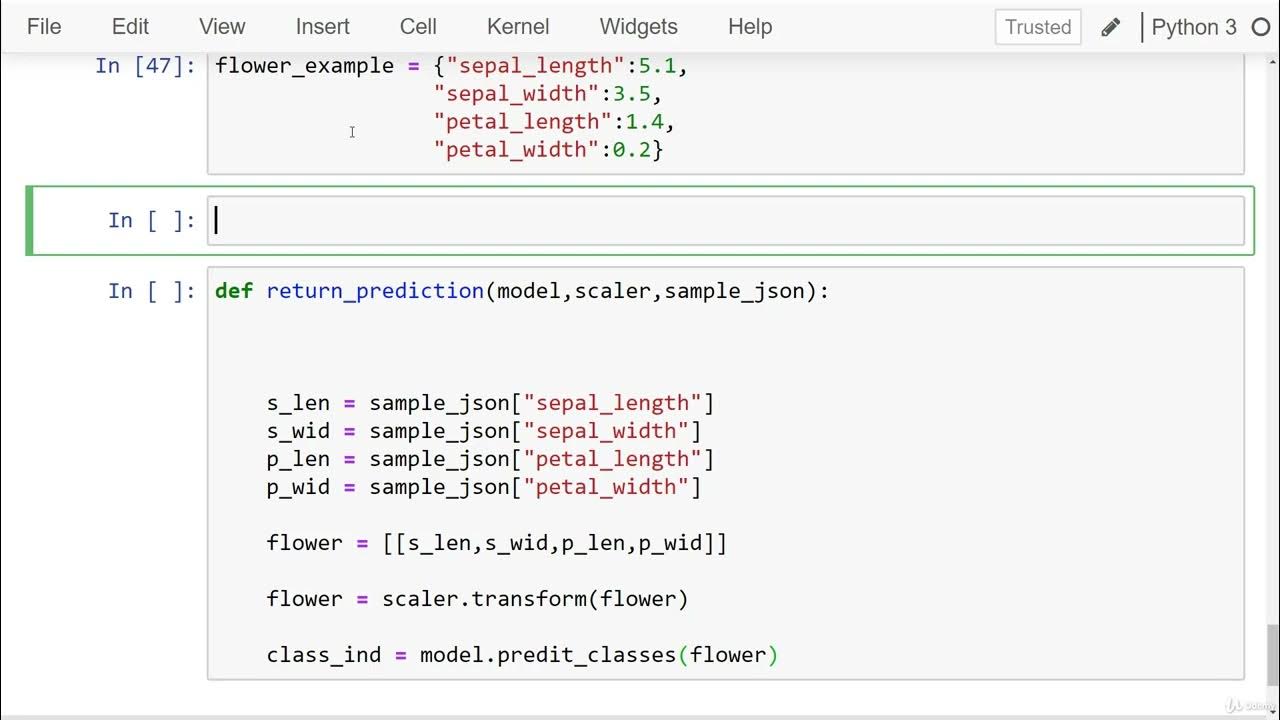
Task: Open the Edit menu
Action: pos(131,27)
